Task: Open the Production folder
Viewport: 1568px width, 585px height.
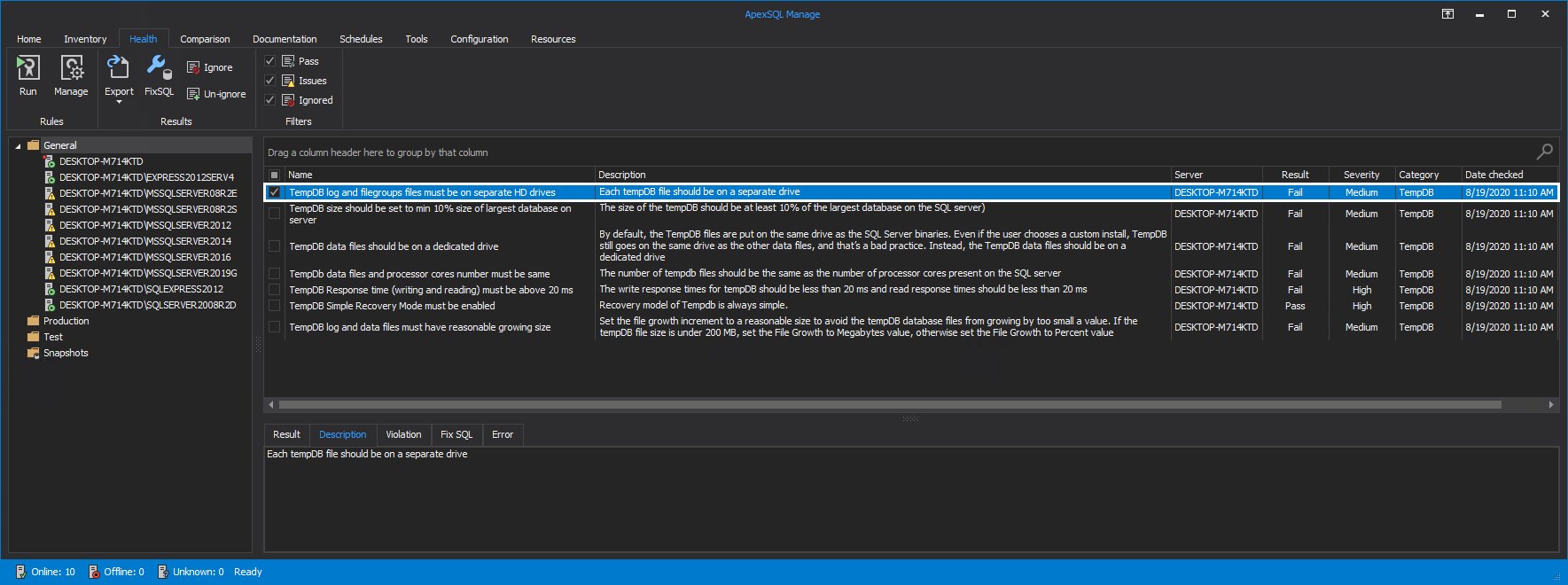Action: point(66,321)
